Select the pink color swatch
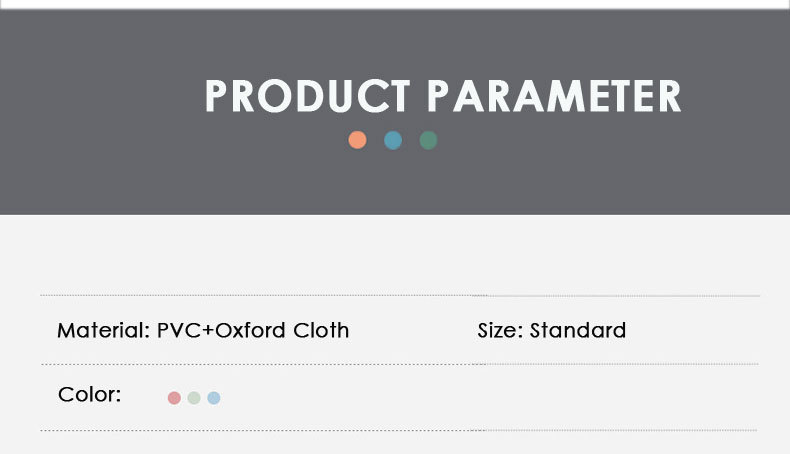Viewport: 790px width, 454px height. tap(174, 398)
